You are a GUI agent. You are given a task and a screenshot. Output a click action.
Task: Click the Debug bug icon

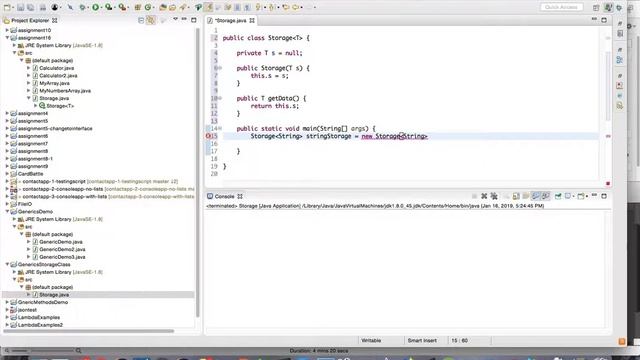[x=82, y=7]
